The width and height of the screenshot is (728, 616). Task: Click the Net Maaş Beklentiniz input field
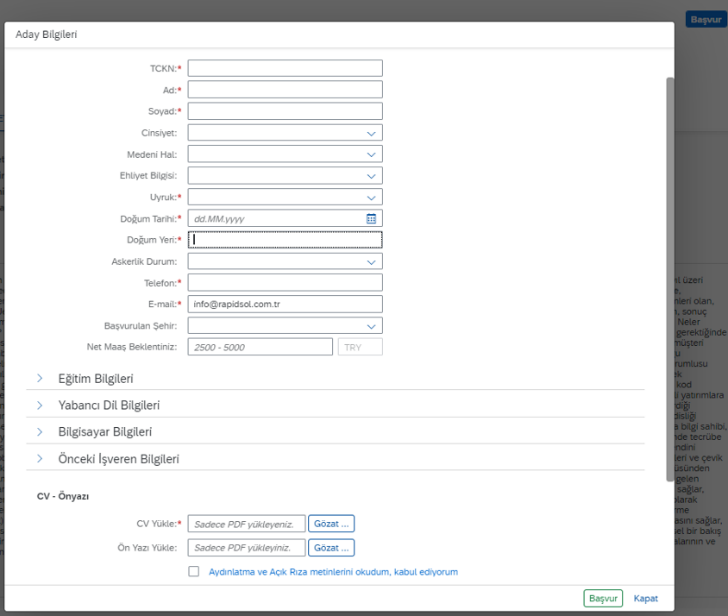tap(260, 347)
